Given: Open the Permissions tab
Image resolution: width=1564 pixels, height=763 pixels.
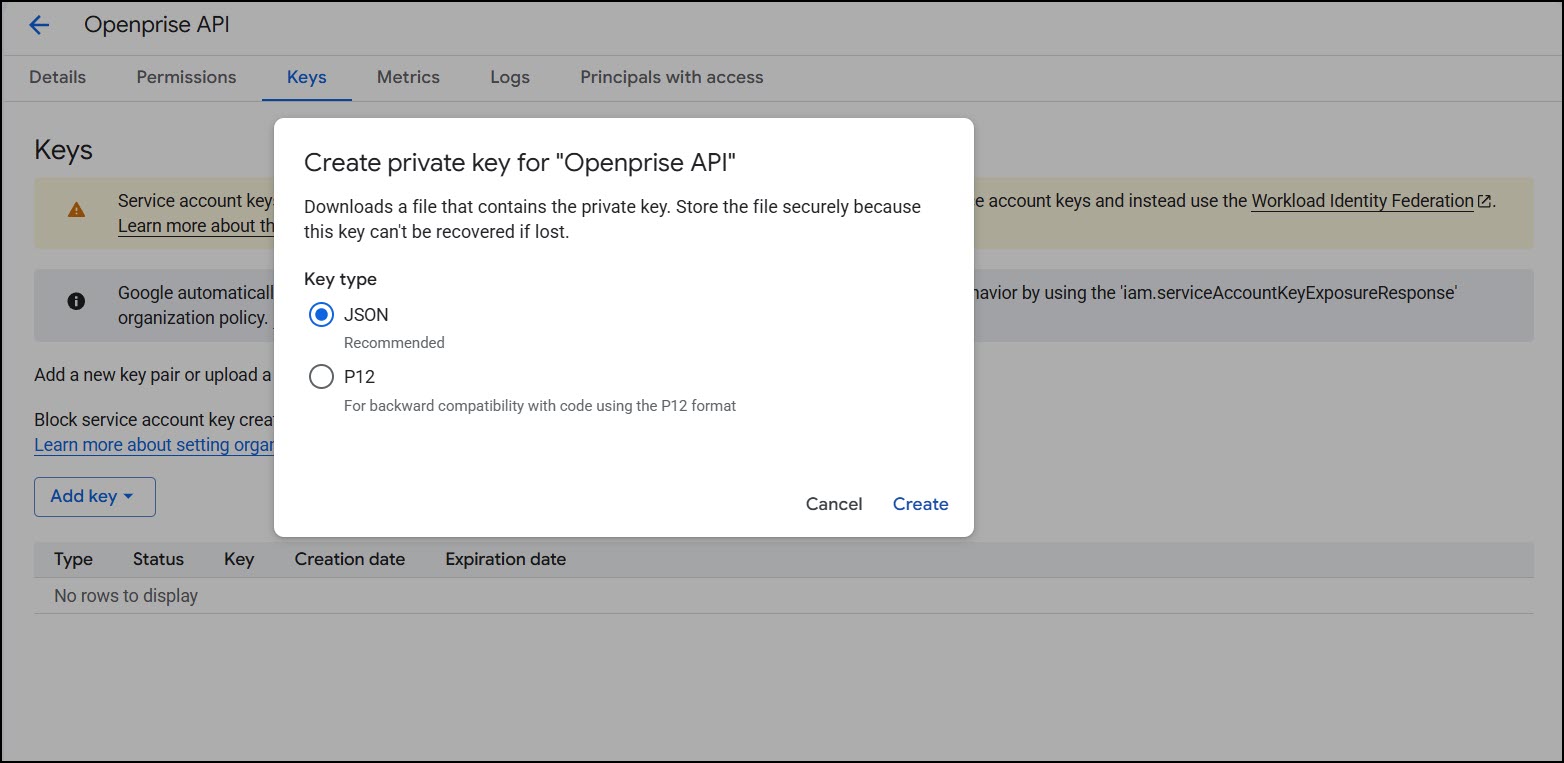Looking at the screenshot, I should 187,77.
